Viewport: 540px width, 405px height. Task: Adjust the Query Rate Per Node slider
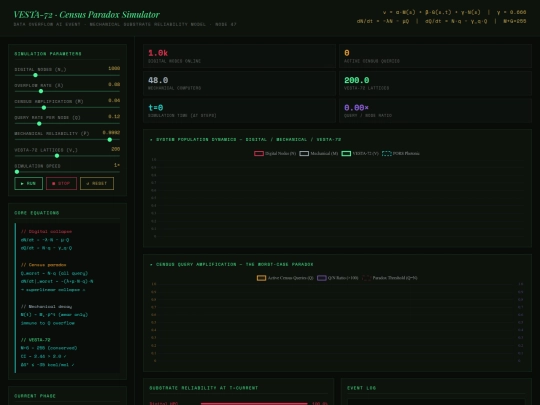(67, 123)
